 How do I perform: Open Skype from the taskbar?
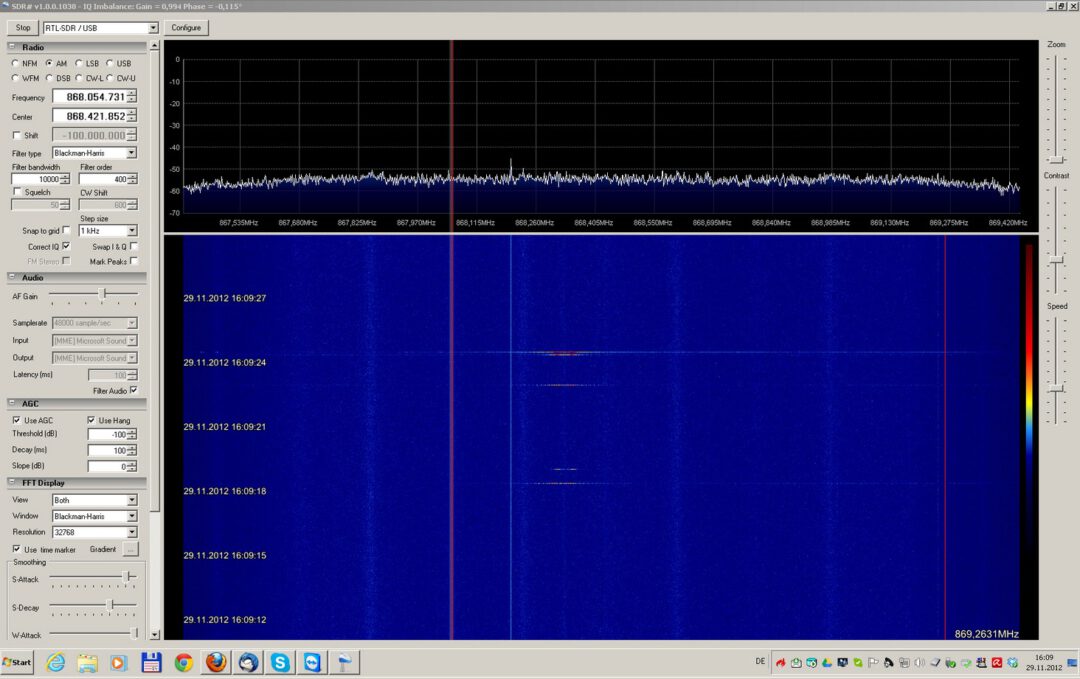[280, 662]
